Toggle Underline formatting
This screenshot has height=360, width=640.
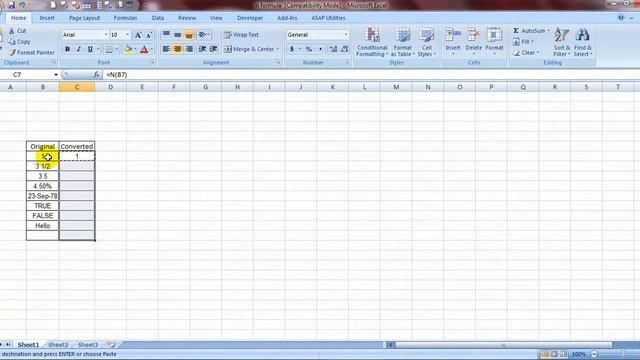pos(90,49)
